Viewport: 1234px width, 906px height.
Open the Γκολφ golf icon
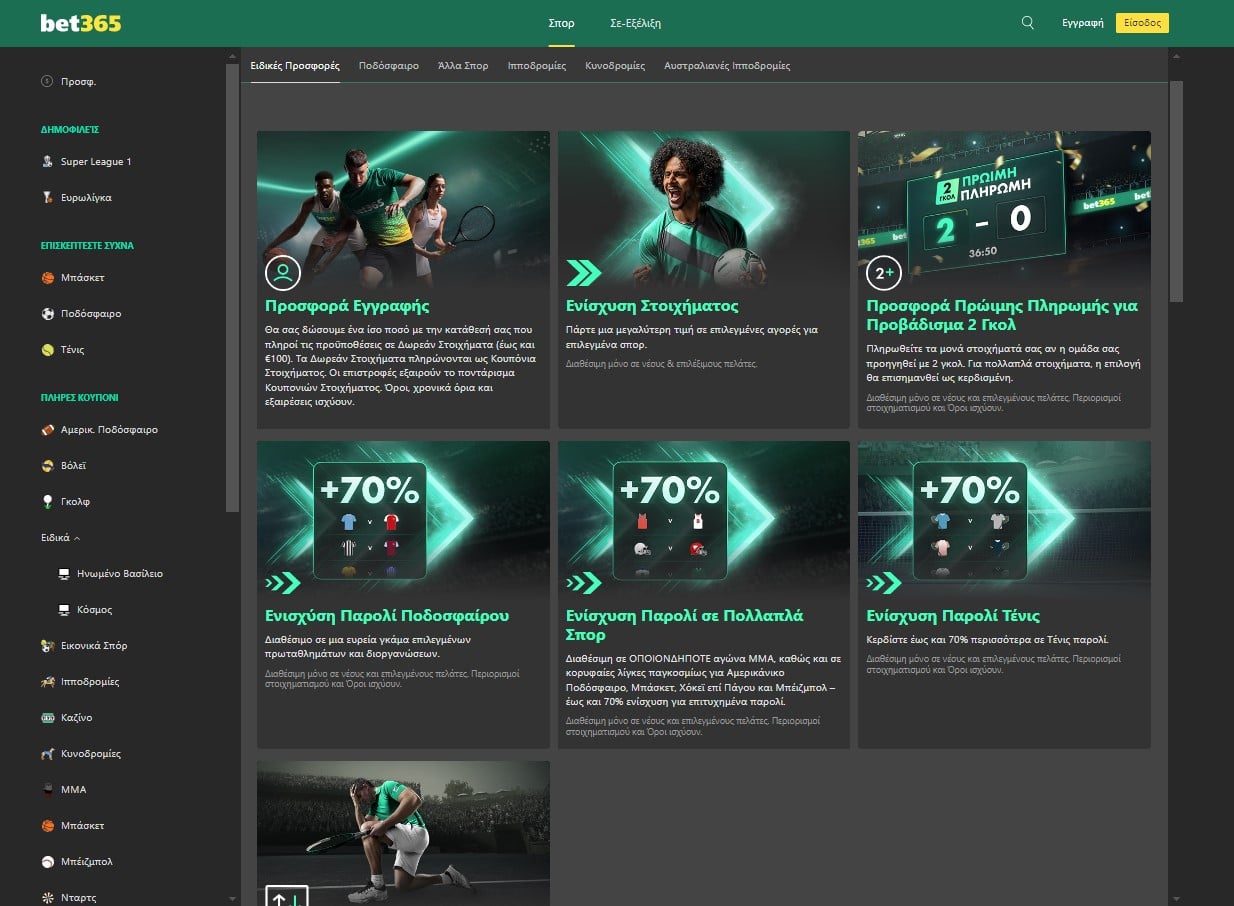pyautogui.click(x=47, y=502)
